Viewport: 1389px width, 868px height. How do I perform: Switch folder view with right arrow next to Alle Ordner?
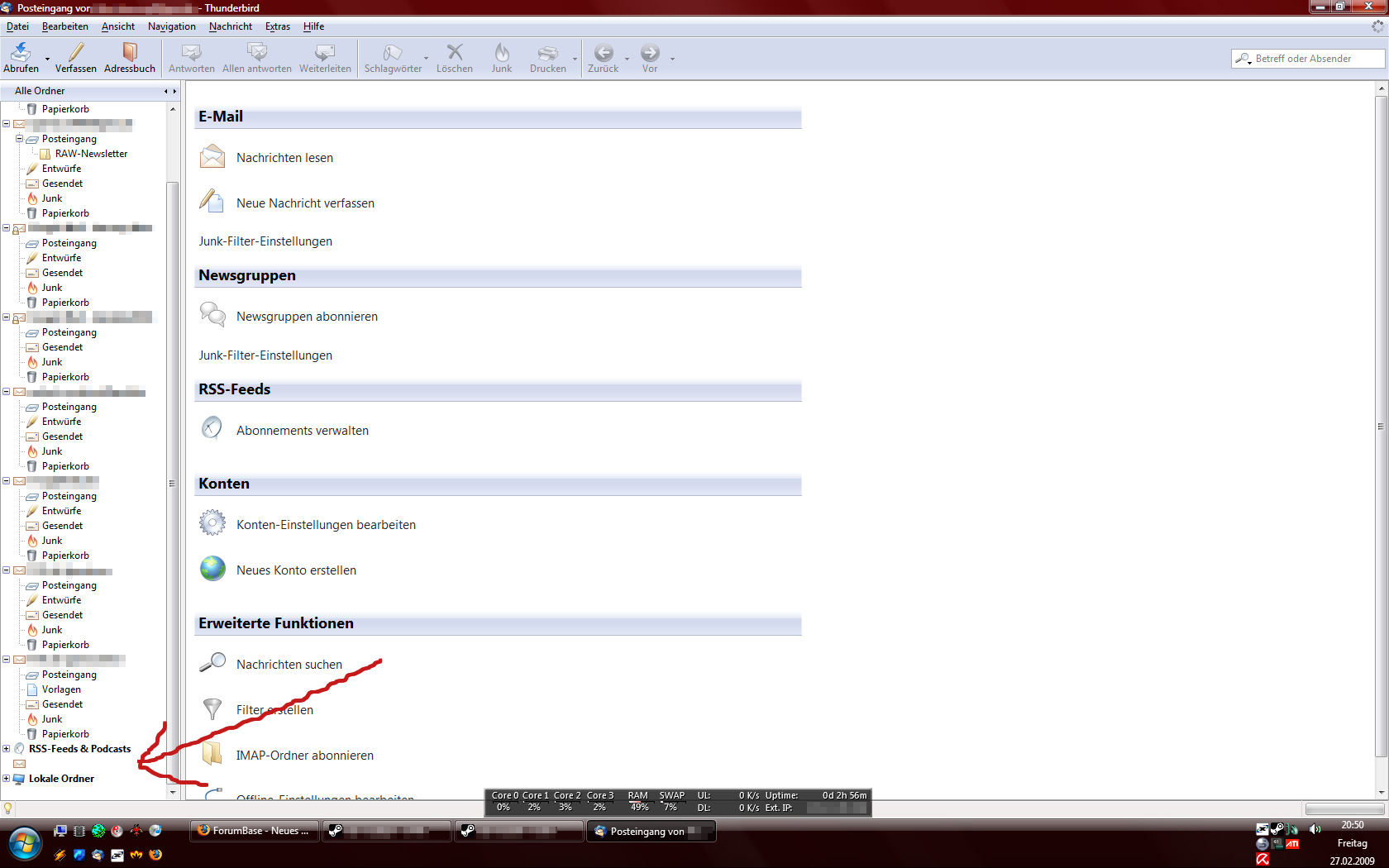(174, 92)
